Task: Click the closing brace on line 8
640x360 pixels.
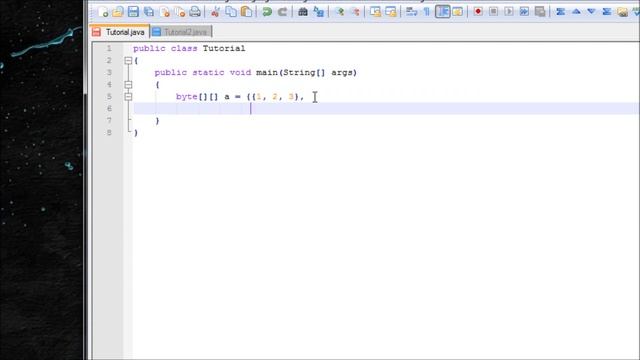Action: [136, 133]
